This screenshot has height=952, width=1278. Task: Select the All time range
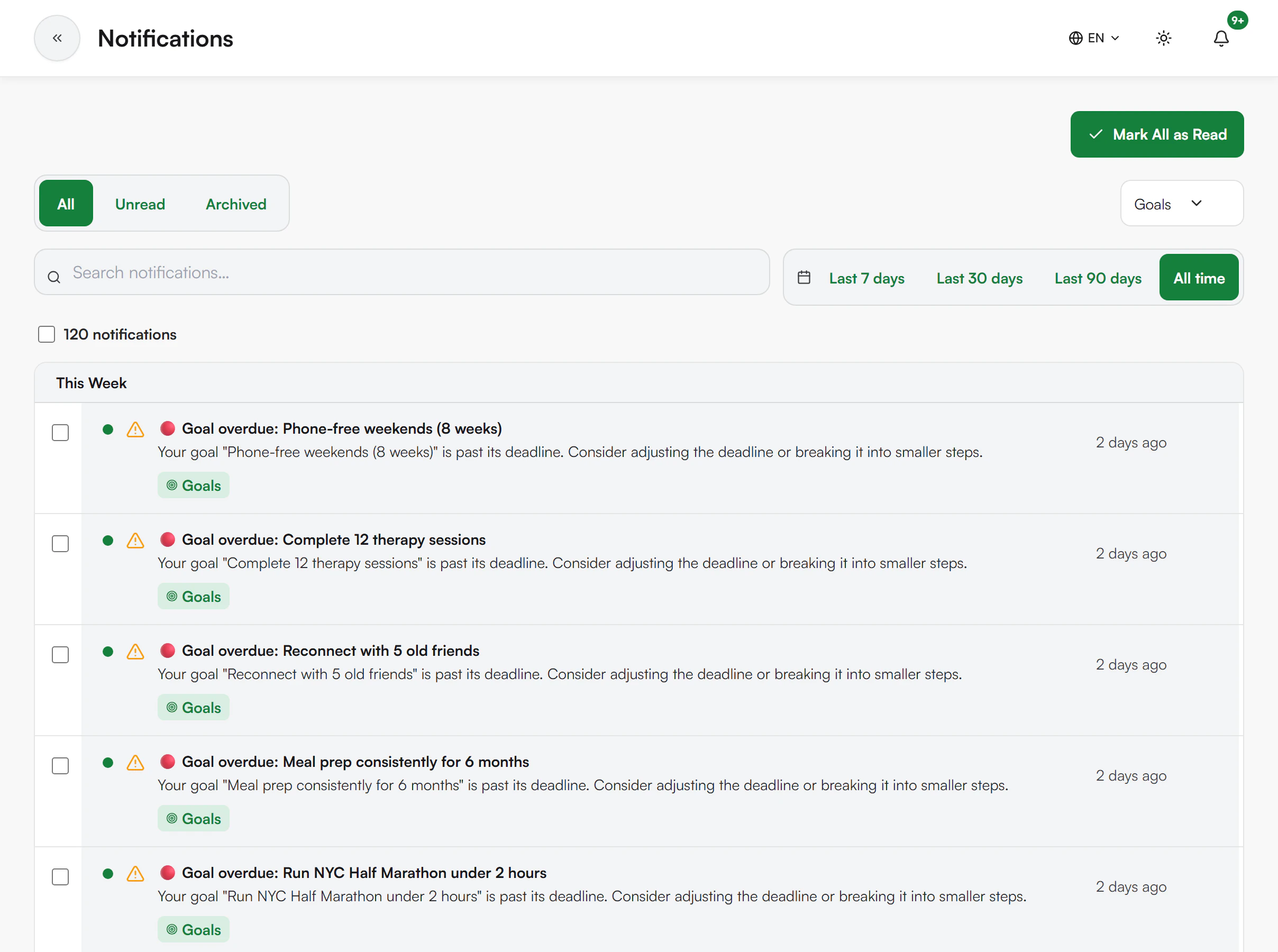(x=1199, y=278)
